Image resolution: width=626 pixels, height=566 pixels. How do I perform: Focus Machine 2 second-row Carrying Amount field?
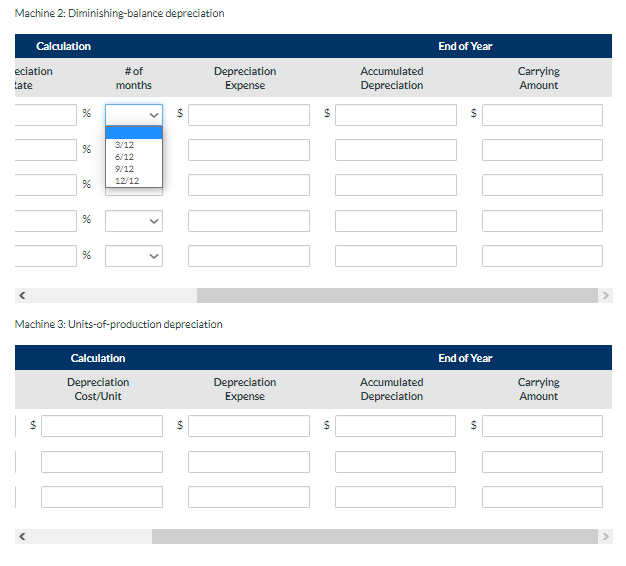542,150
